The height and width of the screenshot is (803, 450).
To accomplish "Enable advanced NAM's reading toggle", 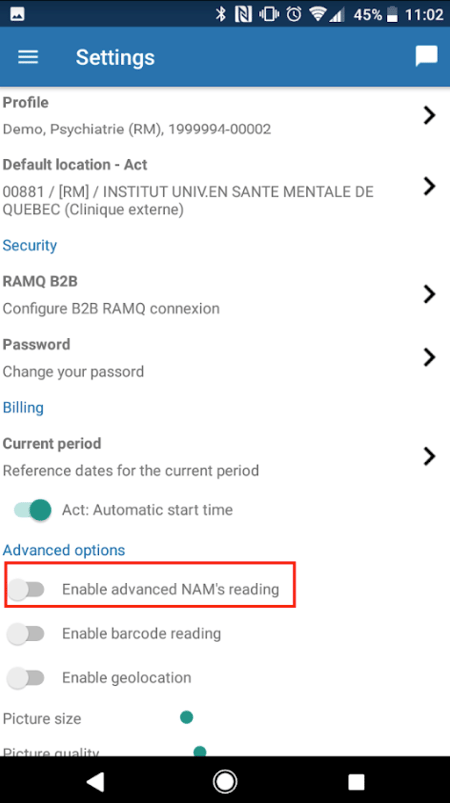I will click(x=26, y=589).
